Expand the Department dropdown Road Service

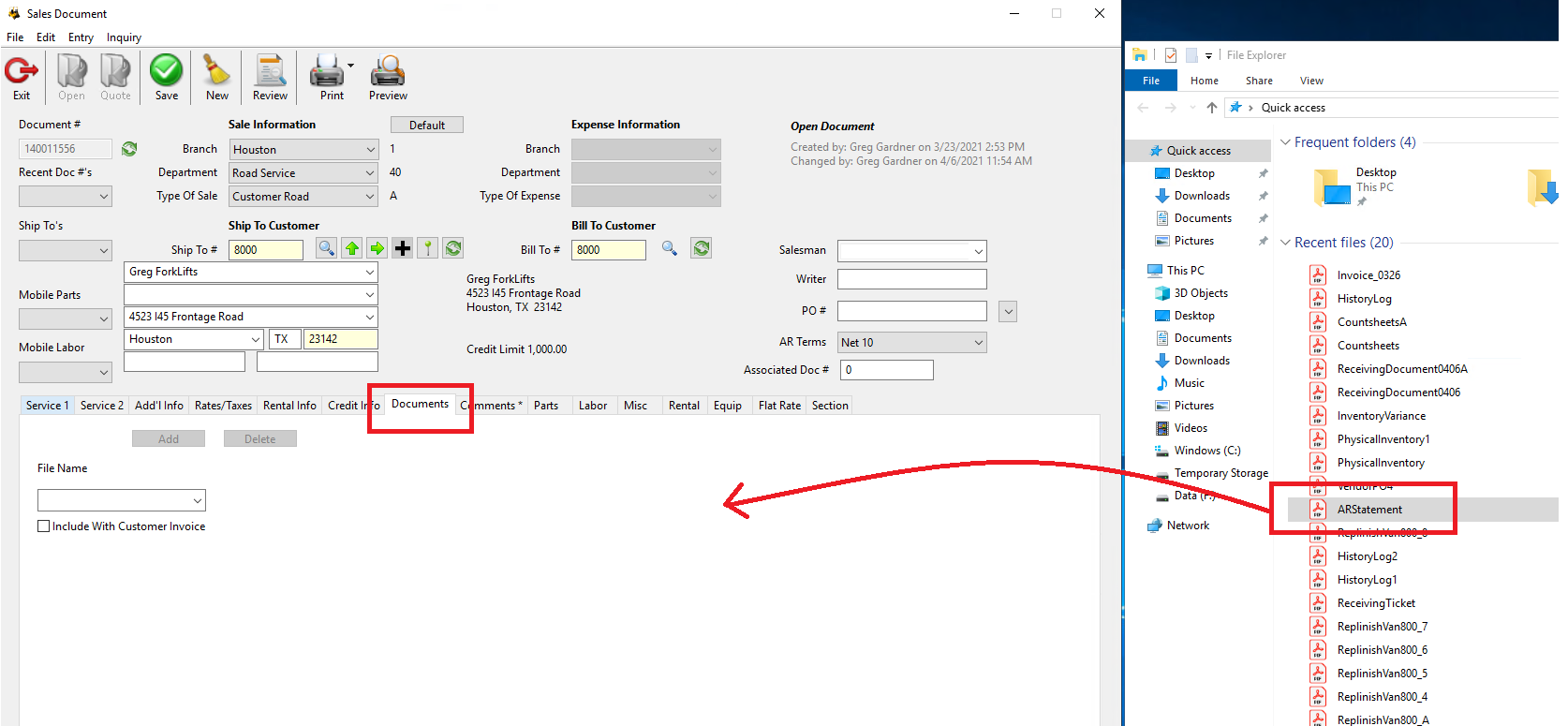tap(370, 173)
